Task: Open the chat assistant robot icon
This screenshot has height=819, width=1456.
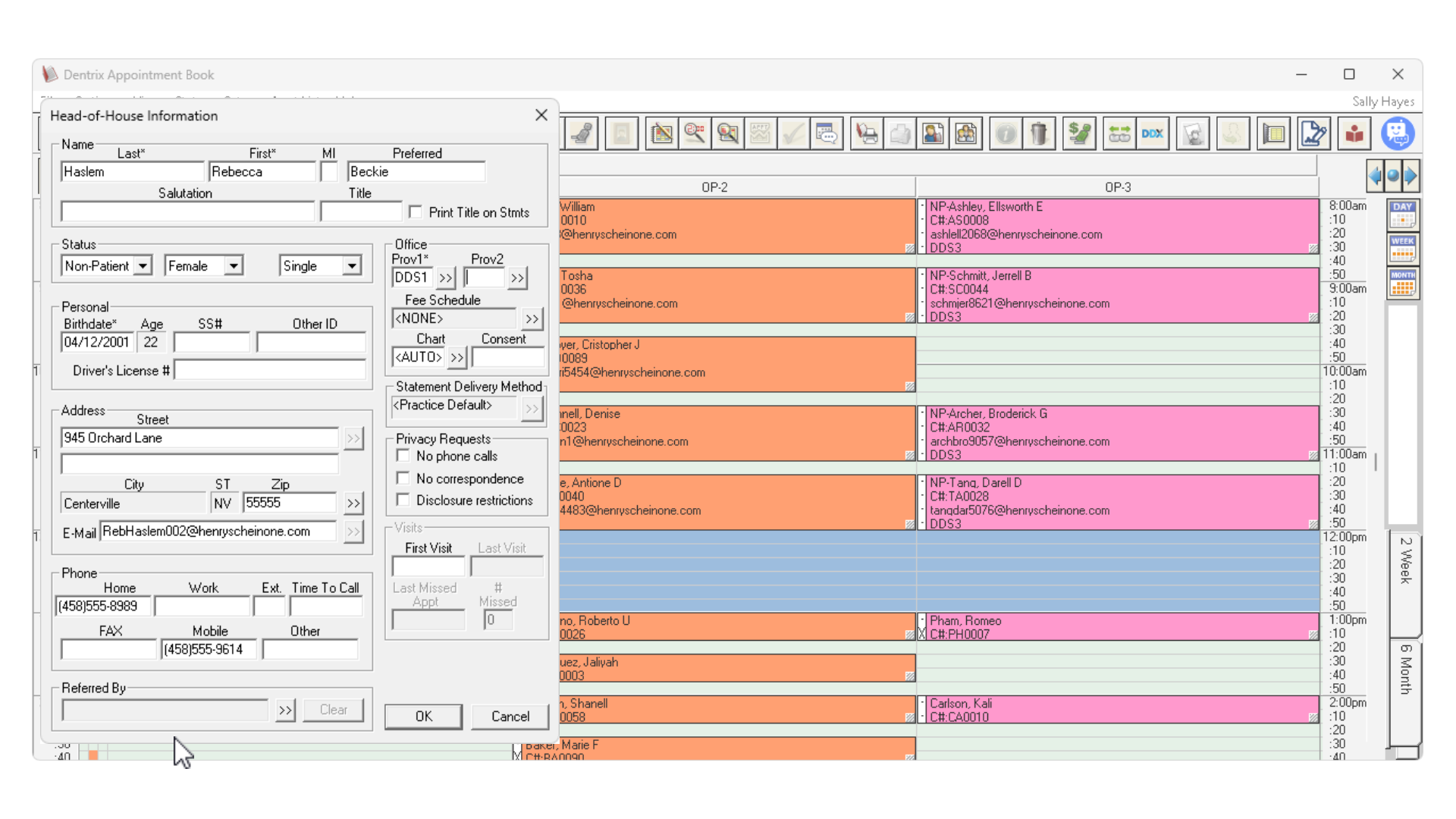Action: point(1397,134)
